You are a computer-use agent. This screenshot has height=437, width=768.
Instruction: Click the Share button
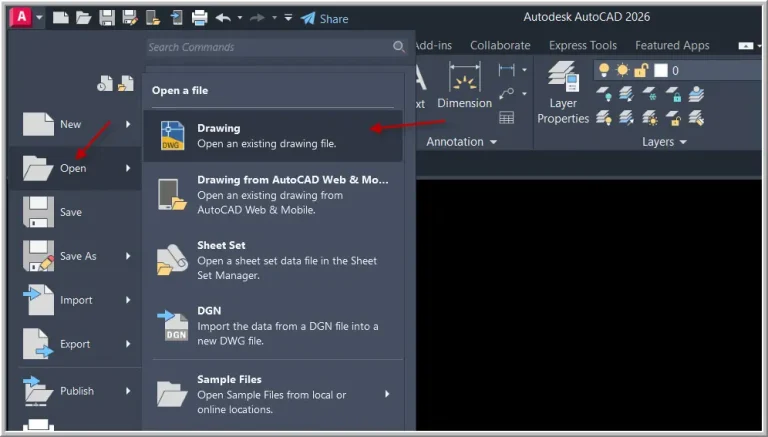click(x=324, y=19)
